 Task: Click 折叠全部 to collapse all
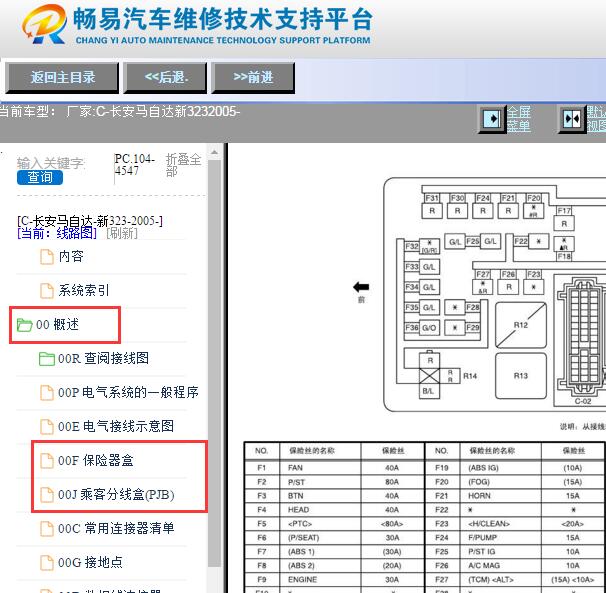point(183,165)
